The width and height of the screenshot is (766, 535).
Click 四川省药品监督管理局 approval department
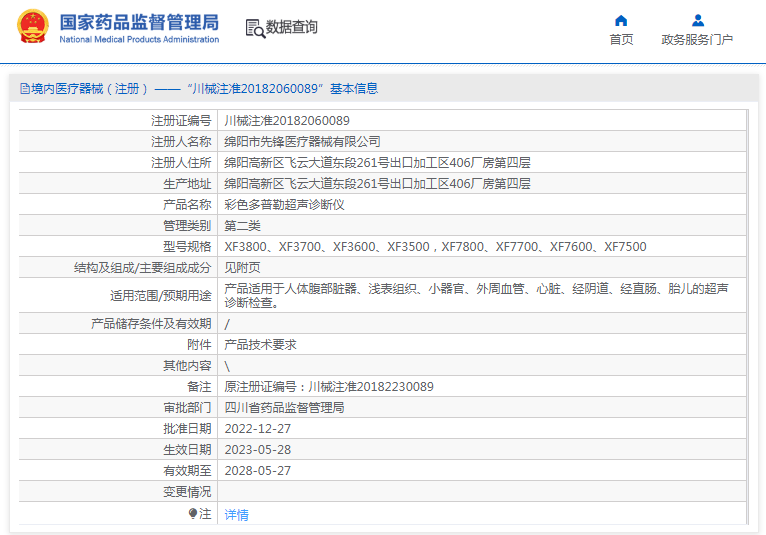click(284, 407)
